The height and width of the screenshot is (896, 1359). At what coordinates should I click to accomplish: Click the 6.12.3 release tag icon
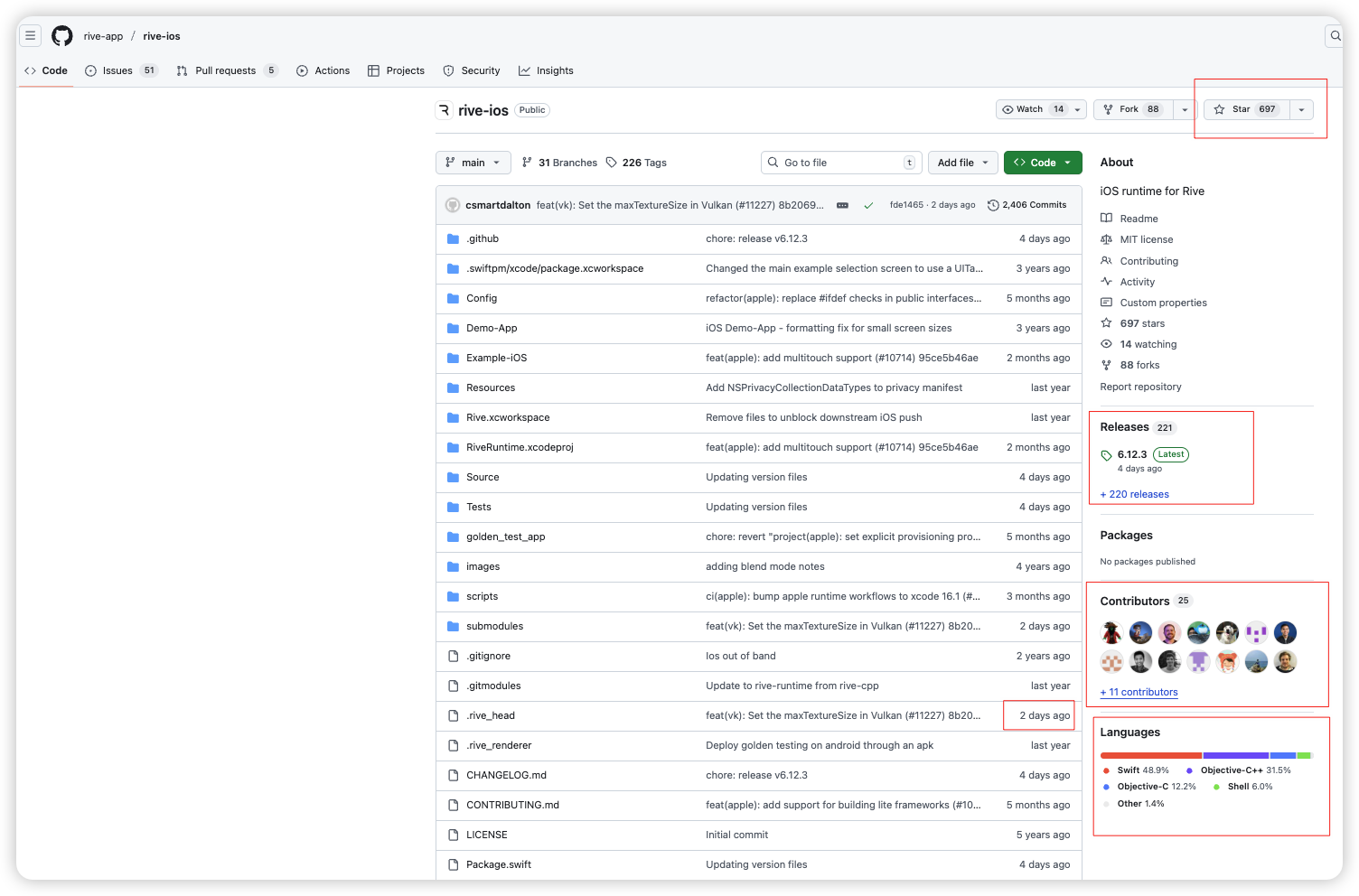point(1106,455)
